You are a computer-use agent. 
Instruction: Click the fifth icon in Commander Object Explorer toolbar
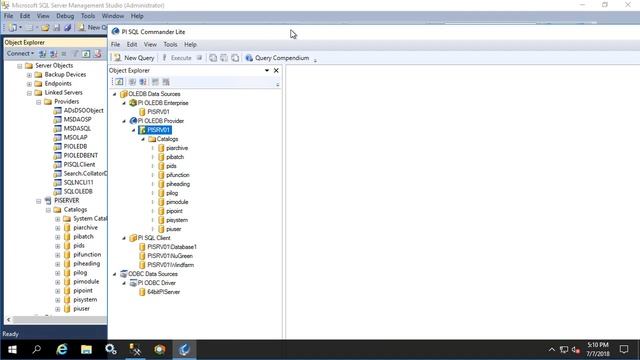[x=166, y=82]
